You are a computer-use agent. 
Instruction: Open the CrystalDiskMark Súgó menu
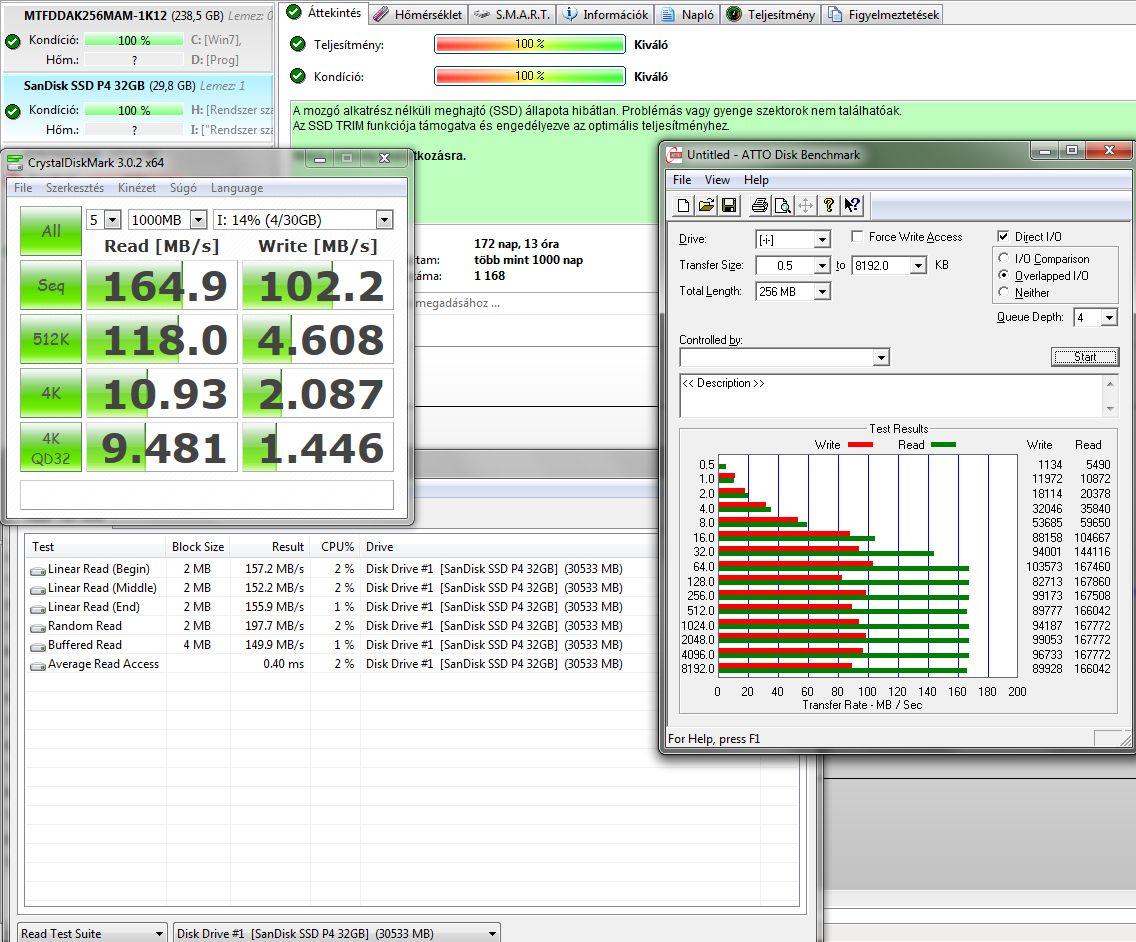(183, 188)
